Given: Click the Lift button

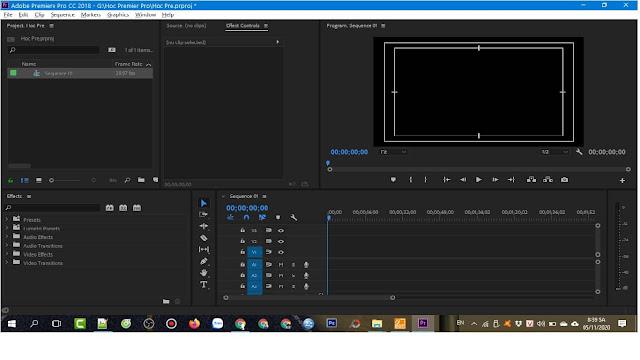Looking at the screenshot, I should [531, 180].
